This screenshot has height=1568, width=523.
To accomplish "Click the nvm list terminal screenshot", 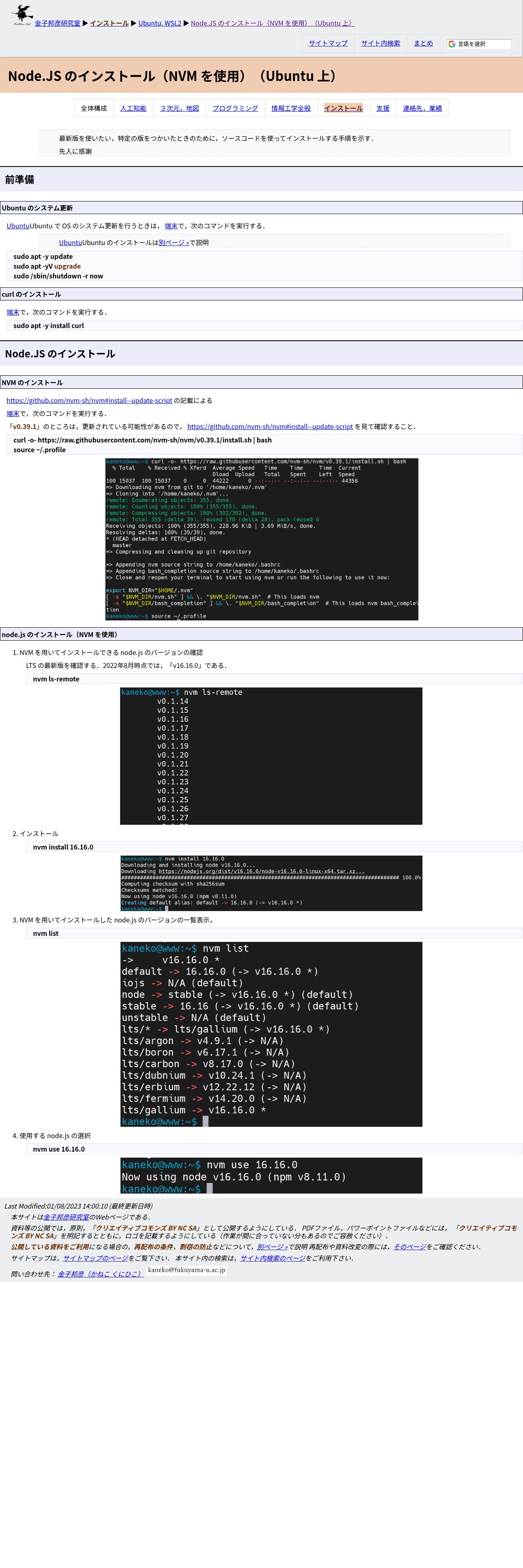I will (271, 1034).
